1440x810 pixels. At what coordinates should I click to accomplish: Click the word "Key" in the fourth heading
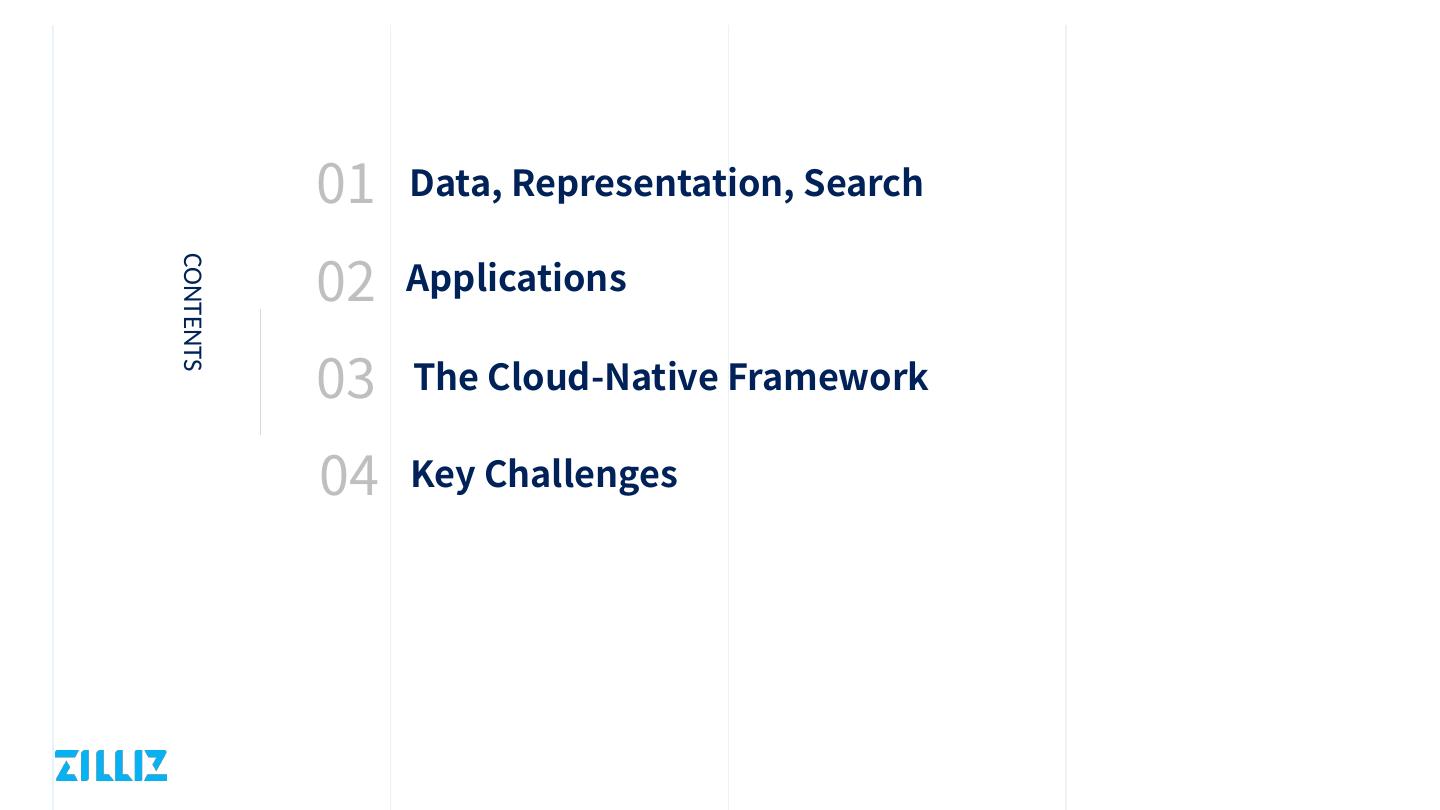442,473
